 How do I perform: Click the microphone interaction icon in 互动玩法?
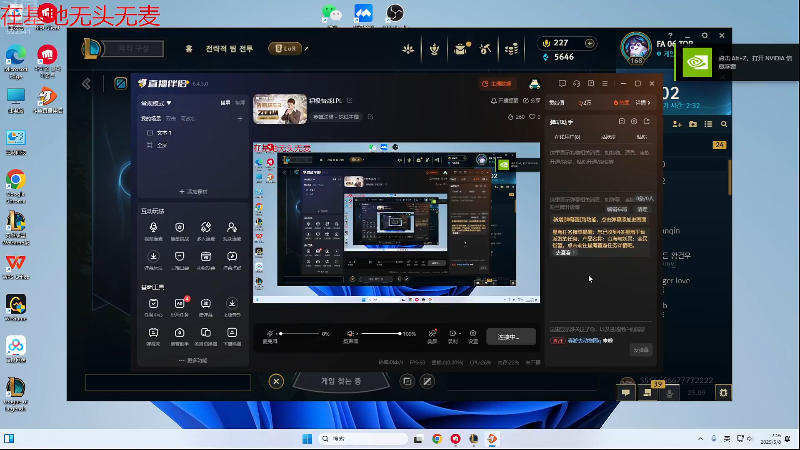(154, 227)
